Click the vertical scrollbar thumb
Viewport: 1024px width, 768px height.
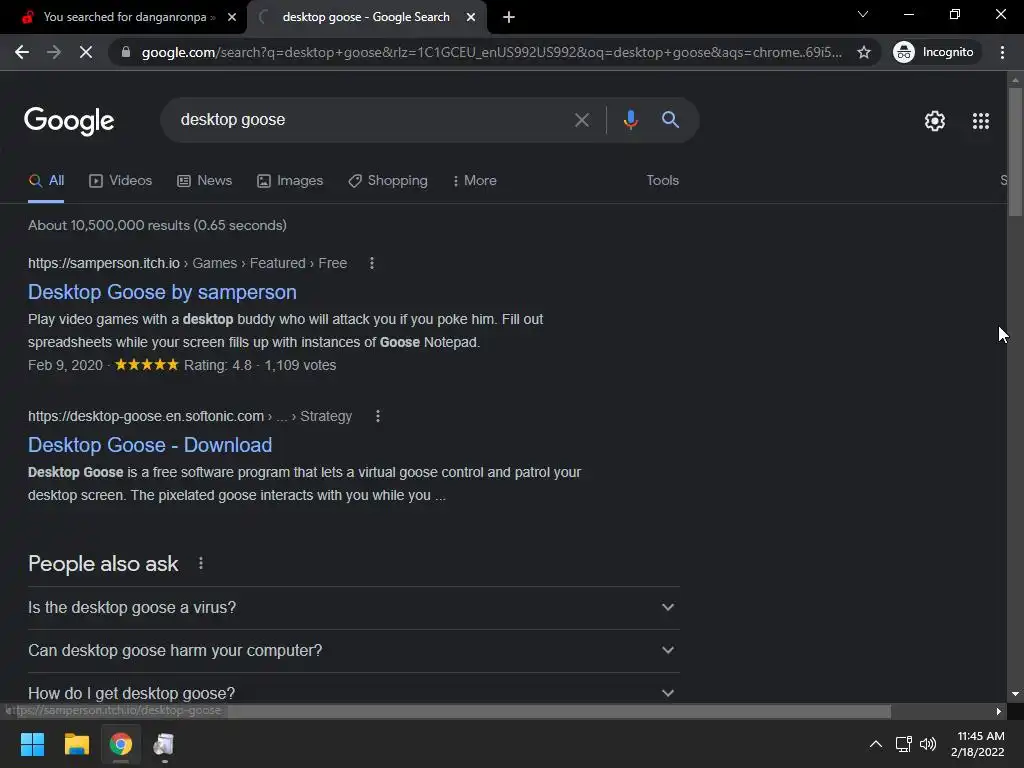pos(1015,152)
